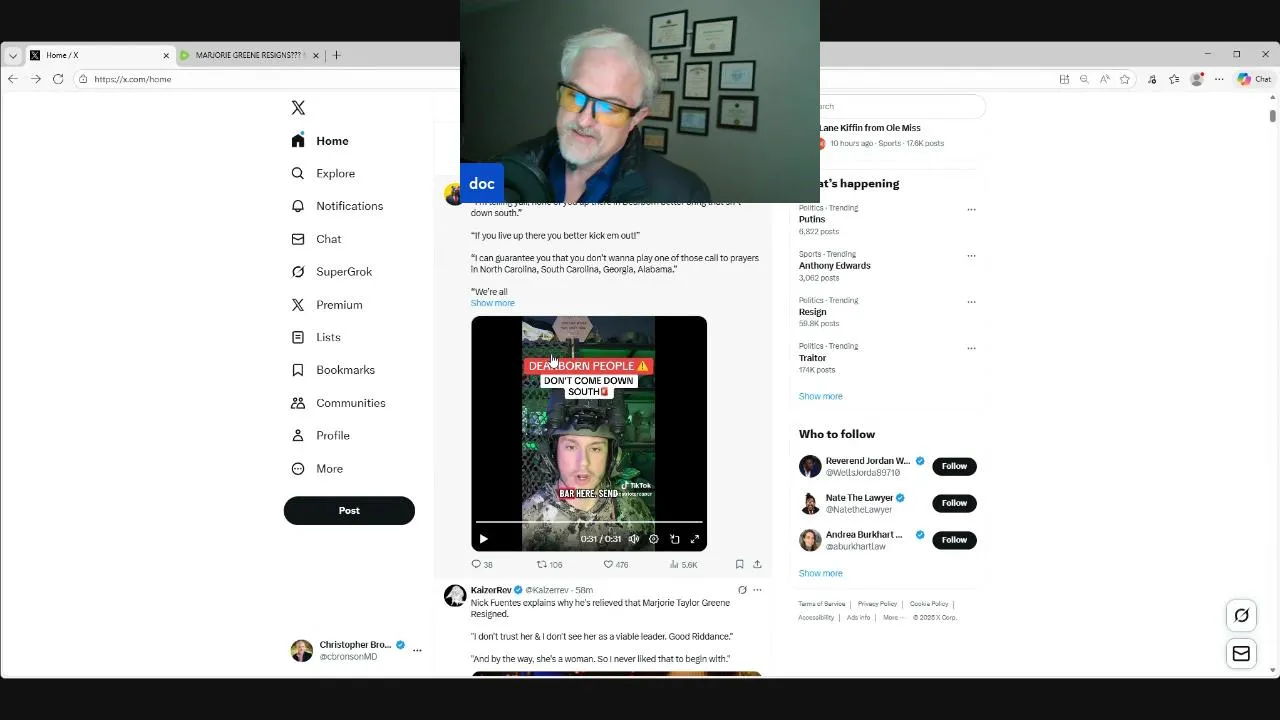The image size is (1280, 720).
Task: View analytics showing 5.6K views
Action: pyautogui.click(x=684, y=564)
